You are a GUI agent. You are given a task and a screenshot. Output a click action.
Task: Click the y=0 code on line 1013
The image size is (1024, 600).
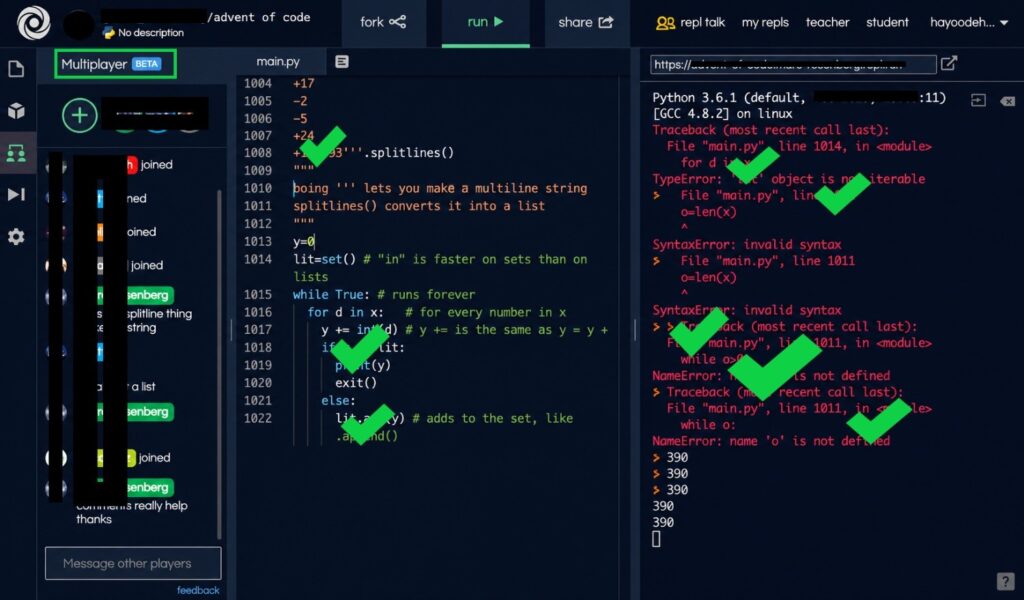tap(304, 242)
